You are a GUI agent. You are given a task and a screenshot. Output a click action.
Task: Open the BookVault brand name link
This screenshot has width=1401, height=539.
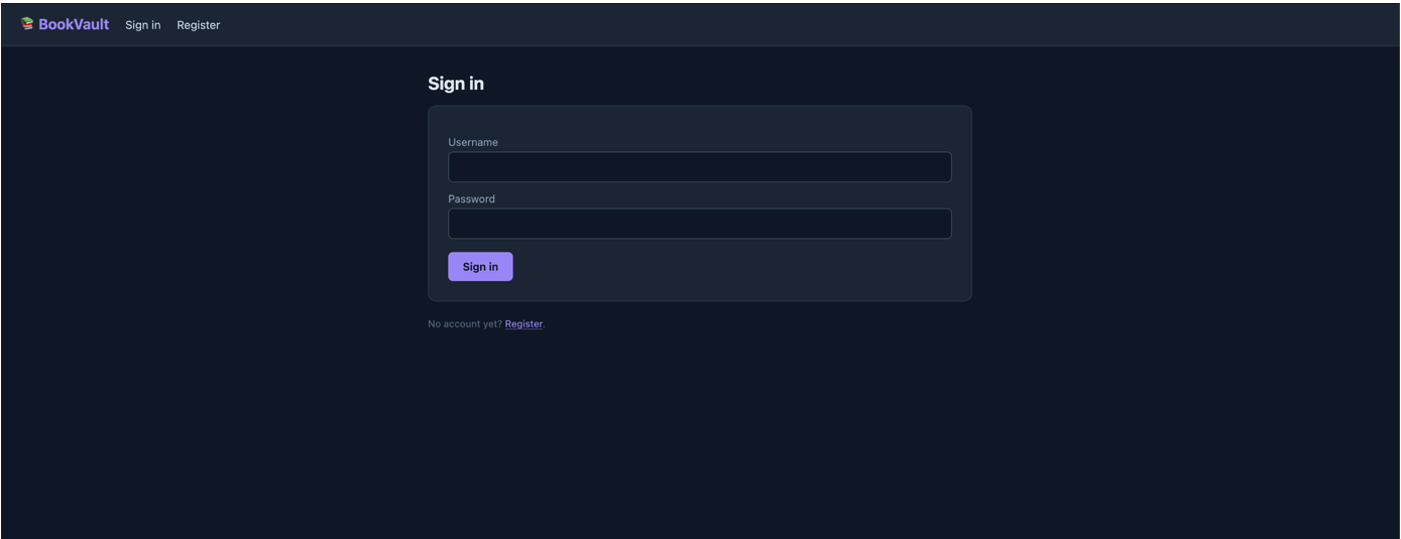pos(74,24)
